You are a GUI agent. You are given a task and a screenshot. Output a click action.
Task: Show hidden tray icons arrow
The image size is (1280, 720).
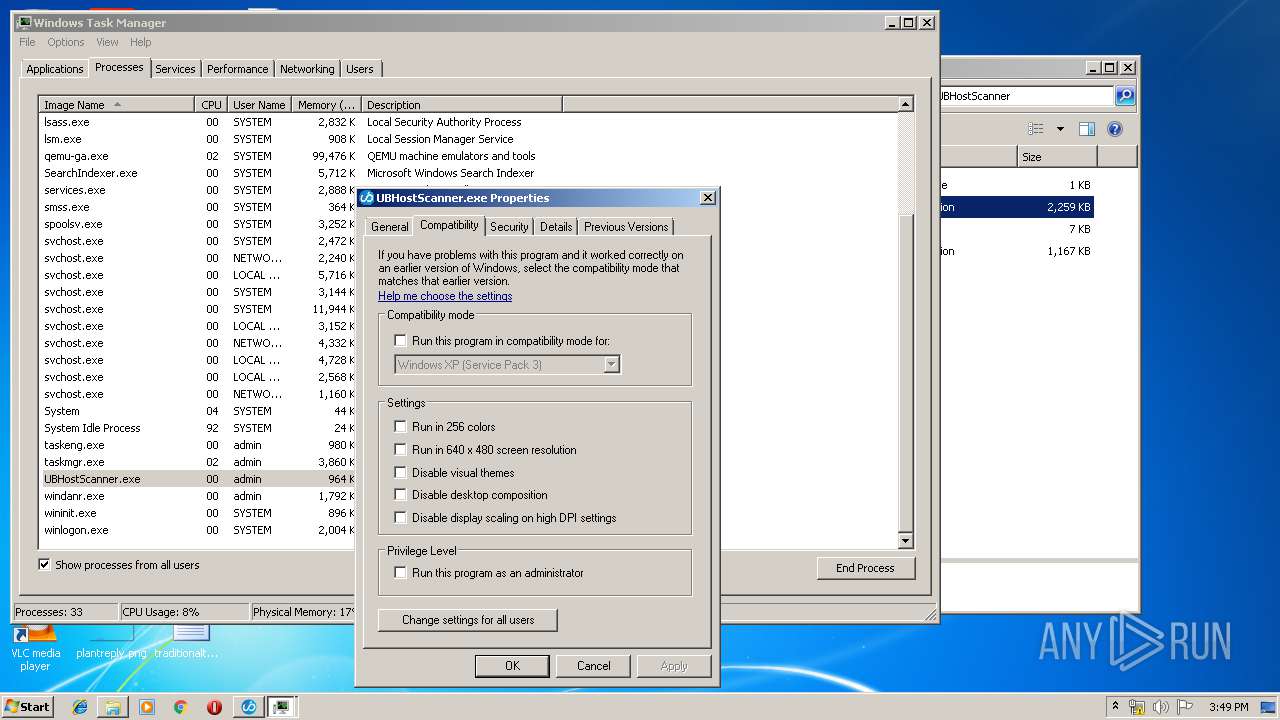coord(1115,706)
